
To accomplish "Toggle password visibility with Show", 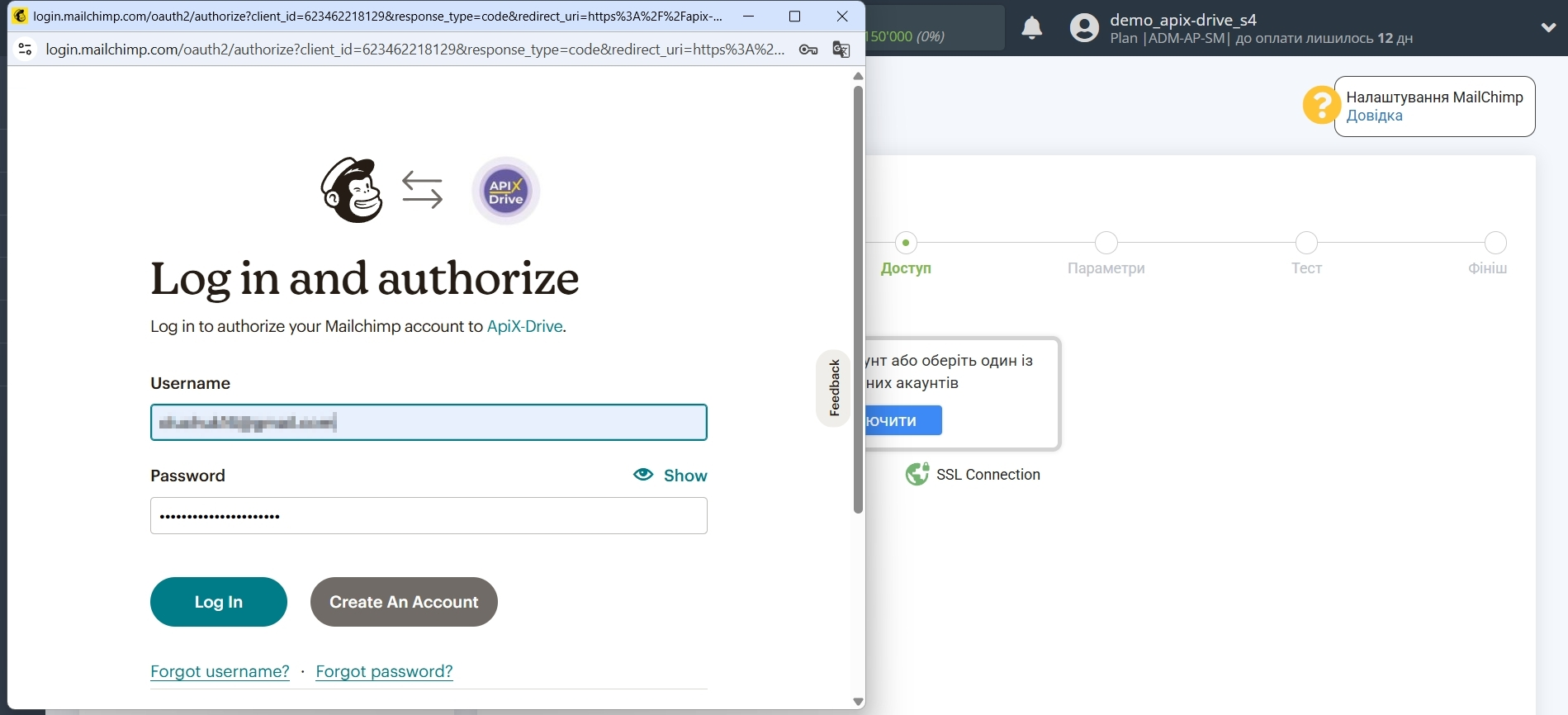I will click(670, 475).
